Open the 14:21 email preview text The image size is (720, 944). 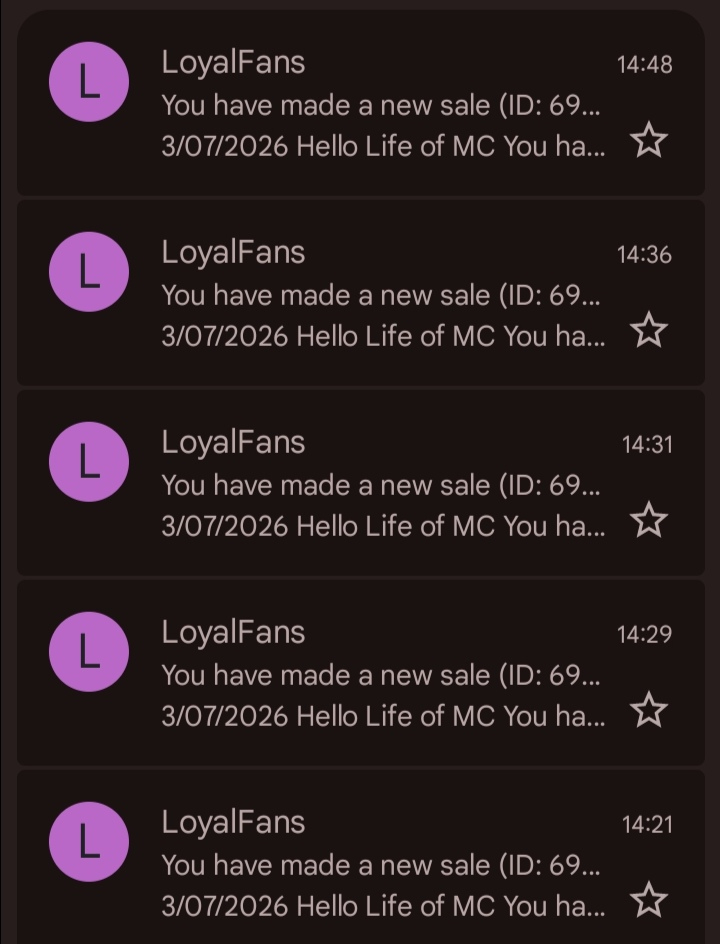coord(382,906)
